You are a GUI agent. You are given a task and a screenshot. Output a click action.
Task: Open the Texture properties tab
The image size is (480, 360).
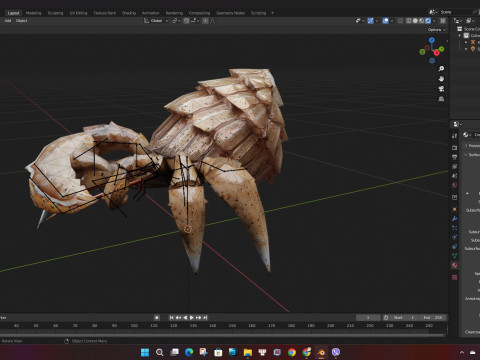coord(454,277)
